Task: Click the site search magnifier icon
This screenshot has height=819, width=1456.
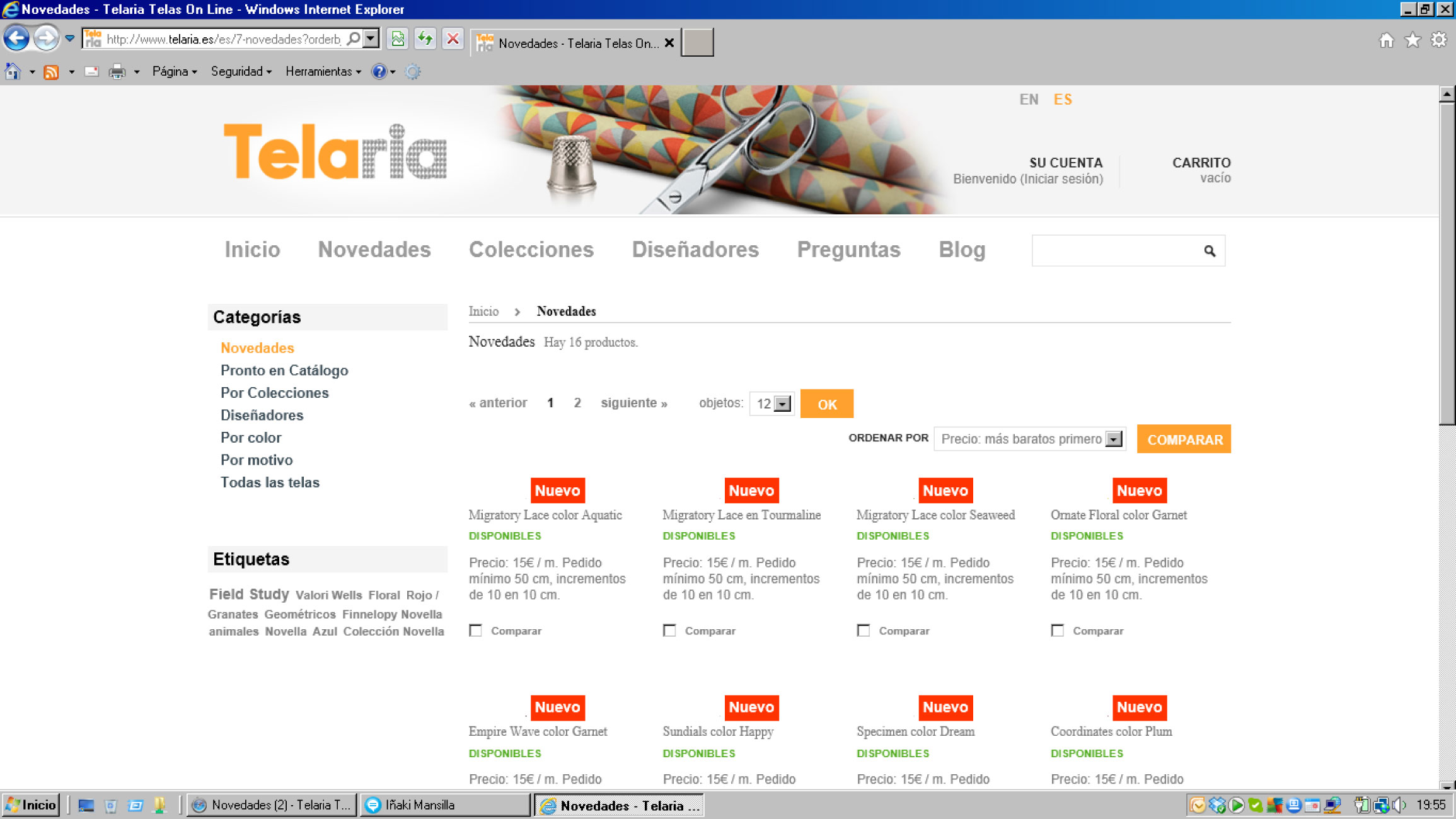Action: 1209,251
